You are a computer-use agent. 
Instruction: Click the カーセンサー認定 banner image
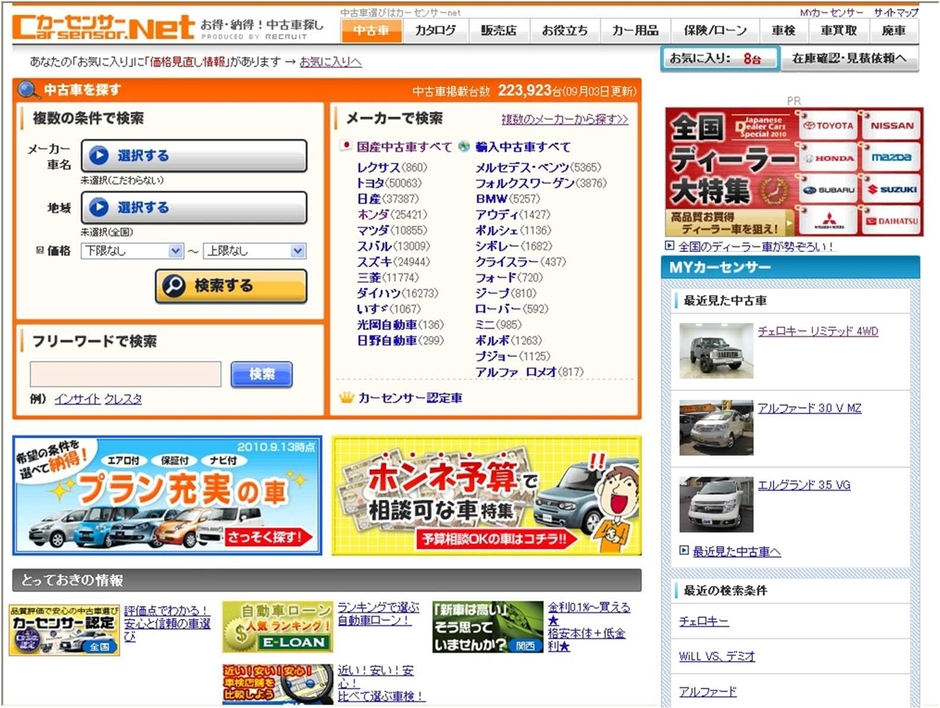click(x=64, y=629)
